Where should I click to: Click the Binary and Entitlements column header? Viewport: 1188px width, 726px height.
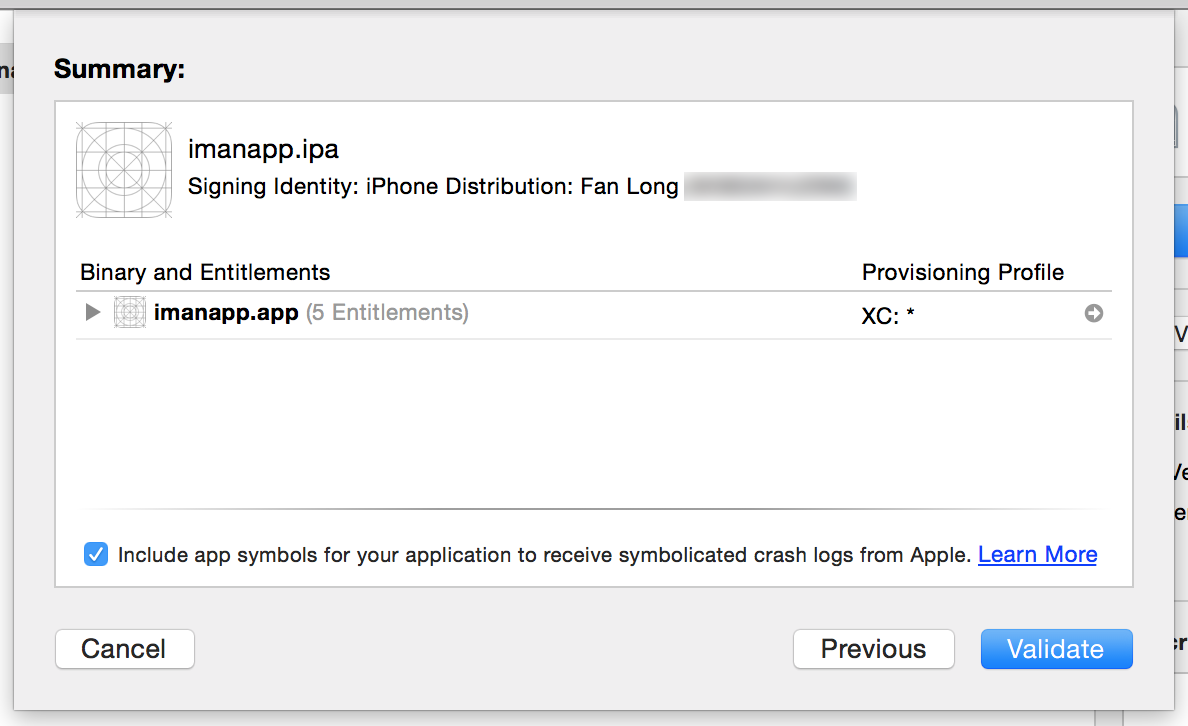[x=205, y=272]
